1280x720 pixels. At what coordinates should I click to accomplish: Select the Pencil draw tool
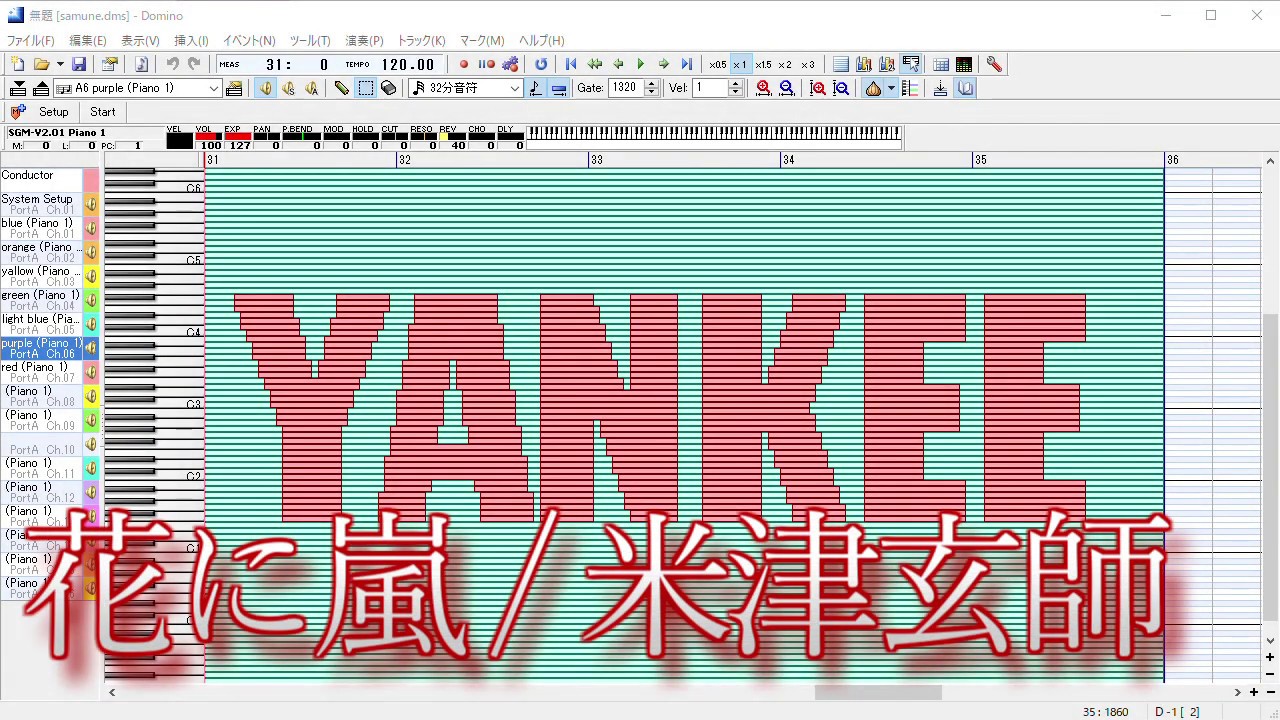click(342, 88)
